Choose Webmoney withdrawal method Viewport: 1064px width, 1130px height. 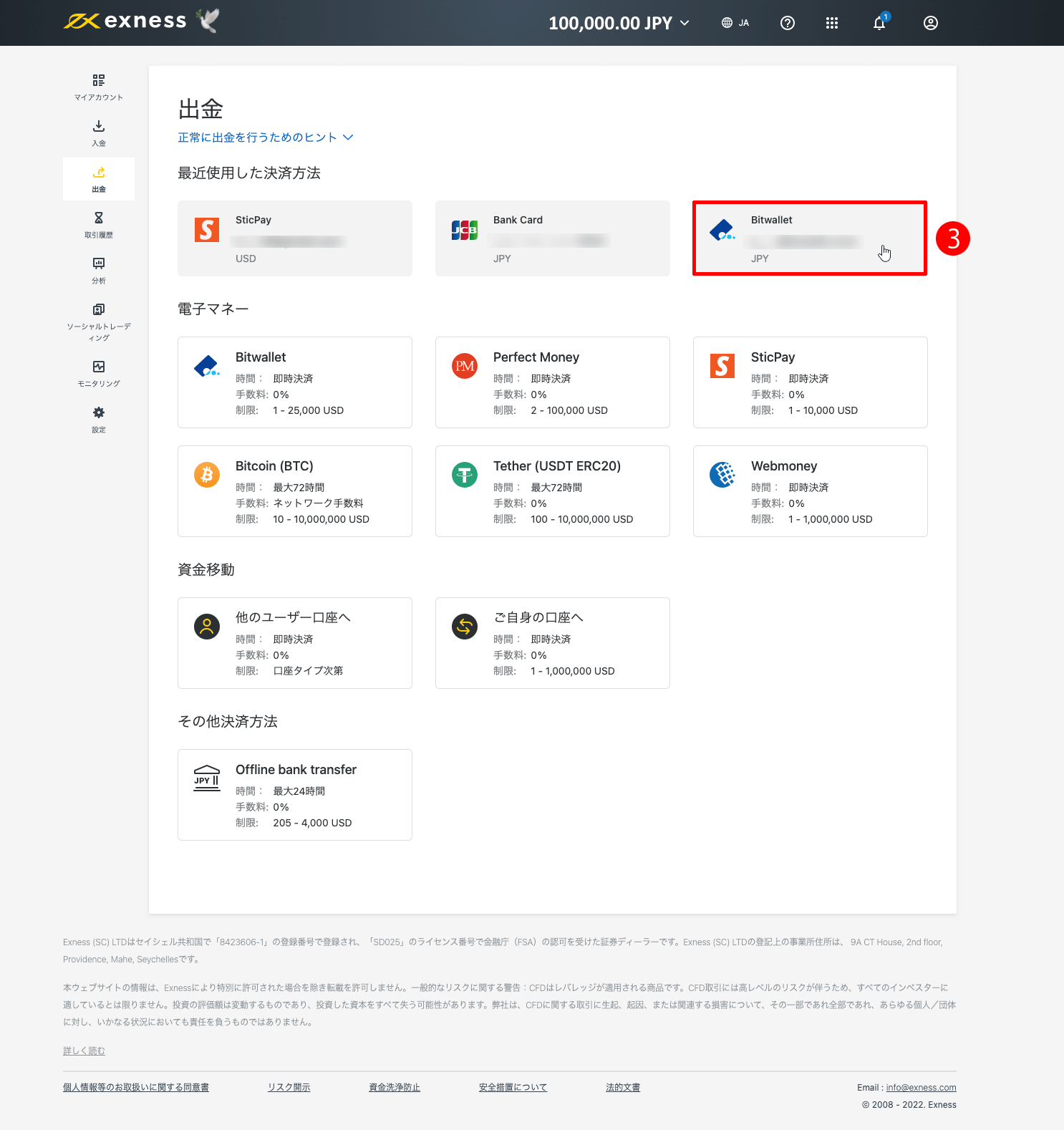coord(811,491)
